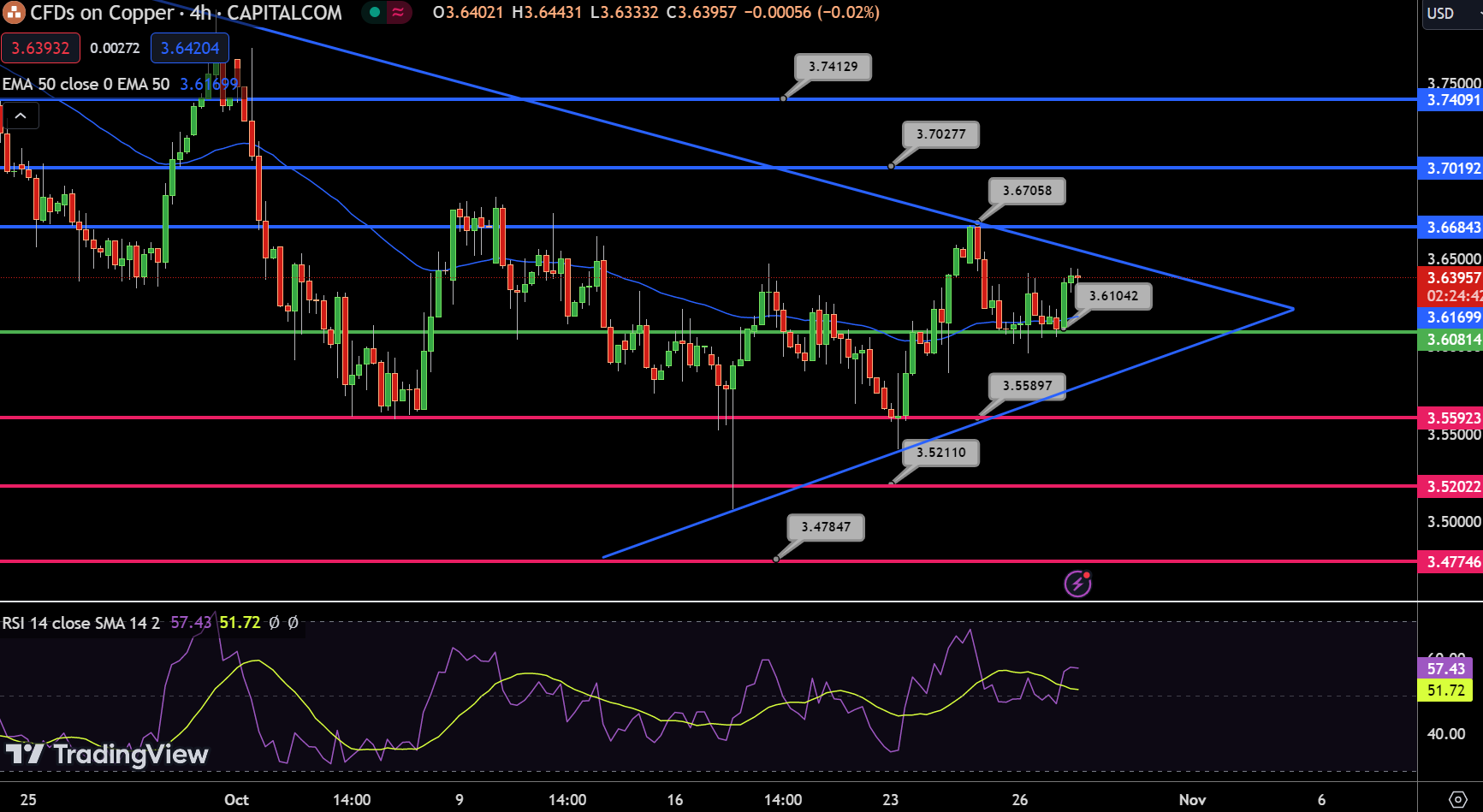Click the 3.55897 price callout
1483x812 pixels.
(1027, 386)
